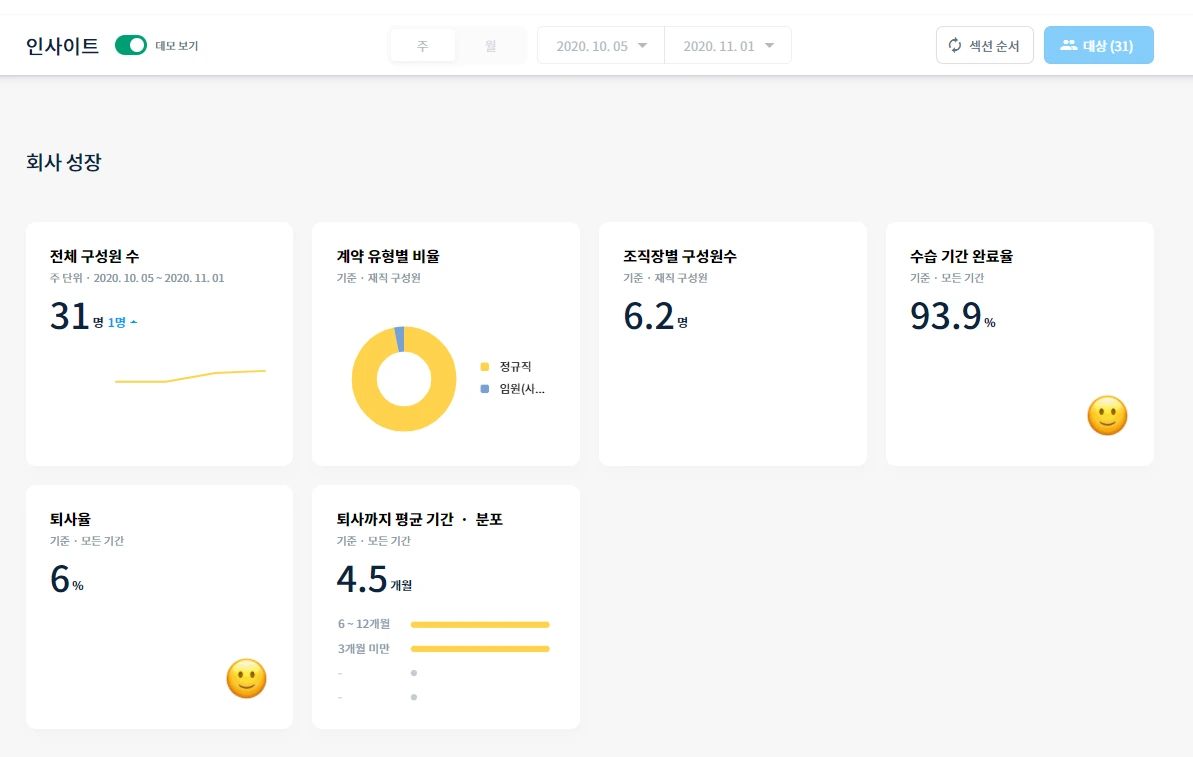
Task: Click the blue 임원 legend swatch
Action: click(485, 389)
